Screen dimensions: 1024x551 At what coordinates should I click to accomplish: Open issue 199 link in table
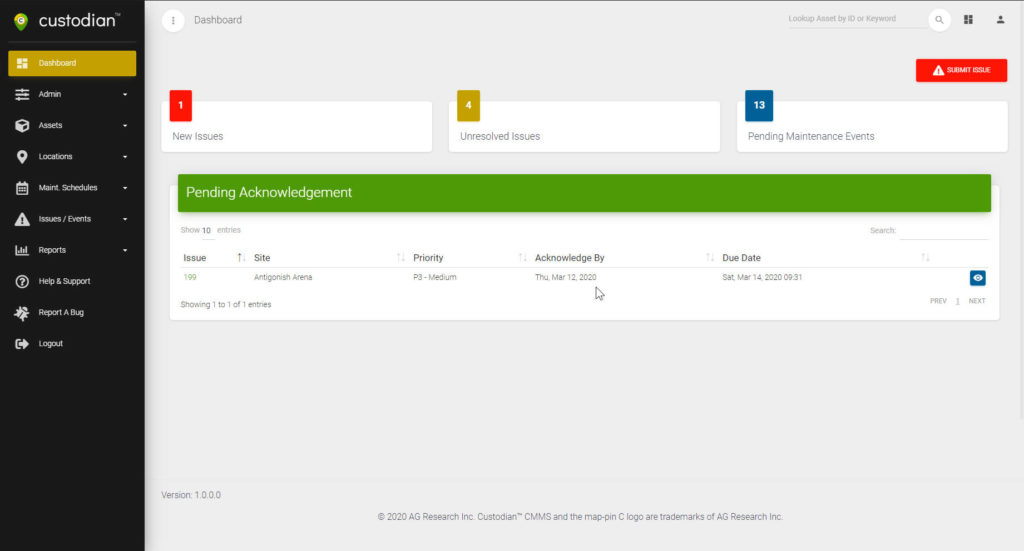point(189,277)
